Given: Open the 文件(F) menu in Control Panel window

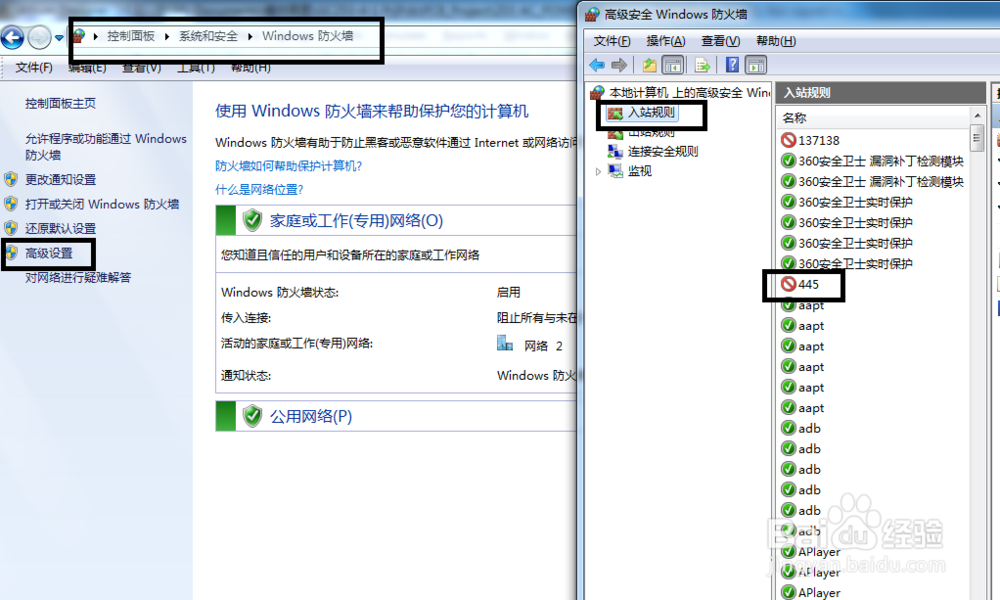Looking at the screenshot, I should (x=34, y=67).
